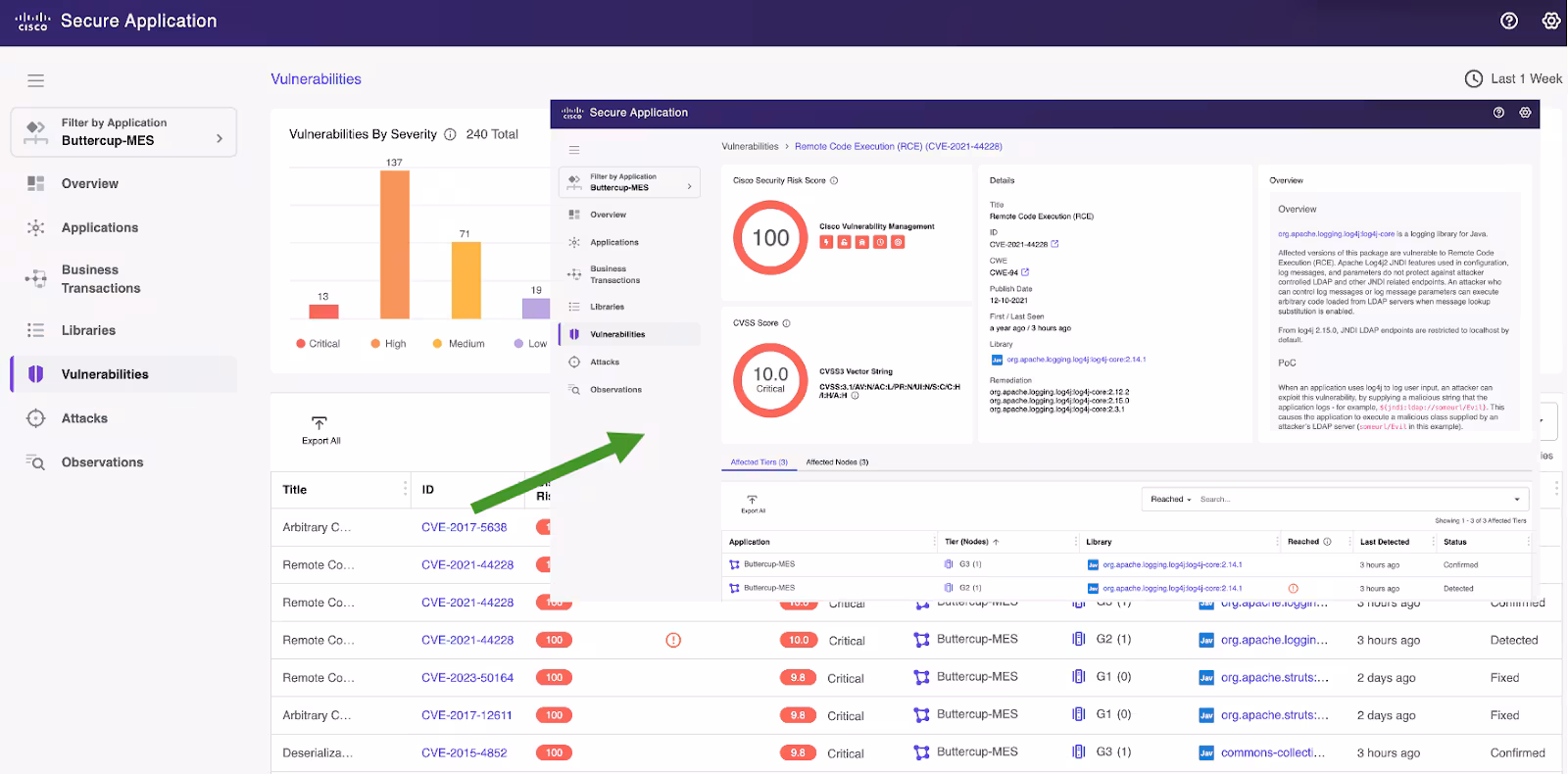Click the red alert icon in CVE-2021-44228 row
The width and height of the screenshot is (1568, 774).
673,640
